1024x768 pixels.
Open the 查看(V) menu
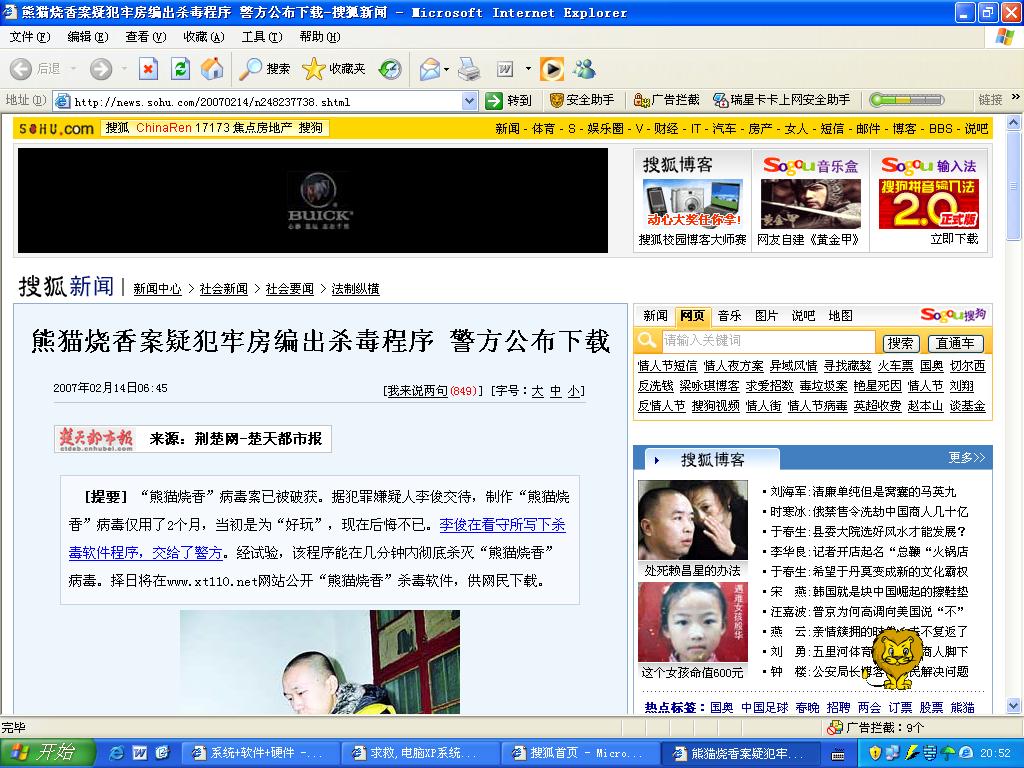[x=146, y=37]
